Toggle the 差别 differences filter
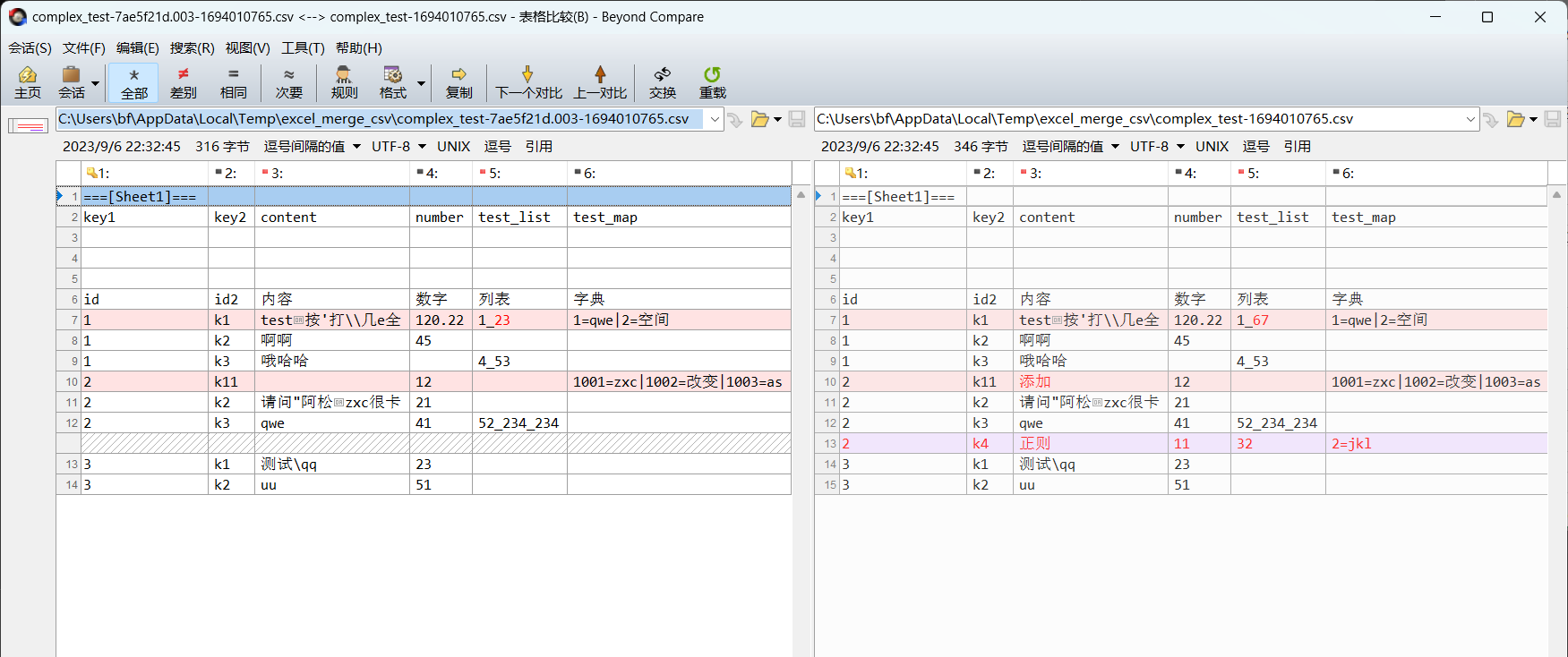This screenshot has height=657, width=1568. coord(184,82)
